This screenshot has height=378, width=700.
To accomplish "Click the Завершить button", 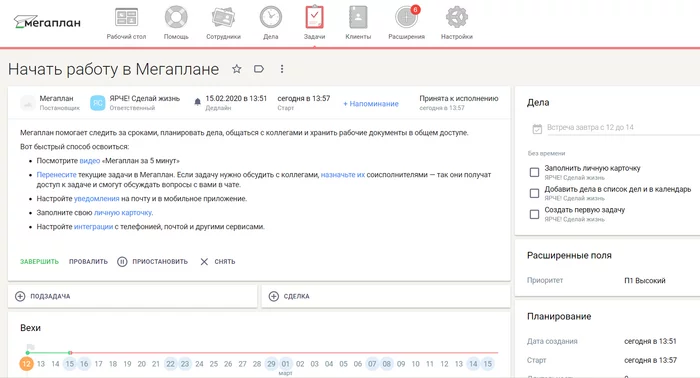I will click(39, 262).
